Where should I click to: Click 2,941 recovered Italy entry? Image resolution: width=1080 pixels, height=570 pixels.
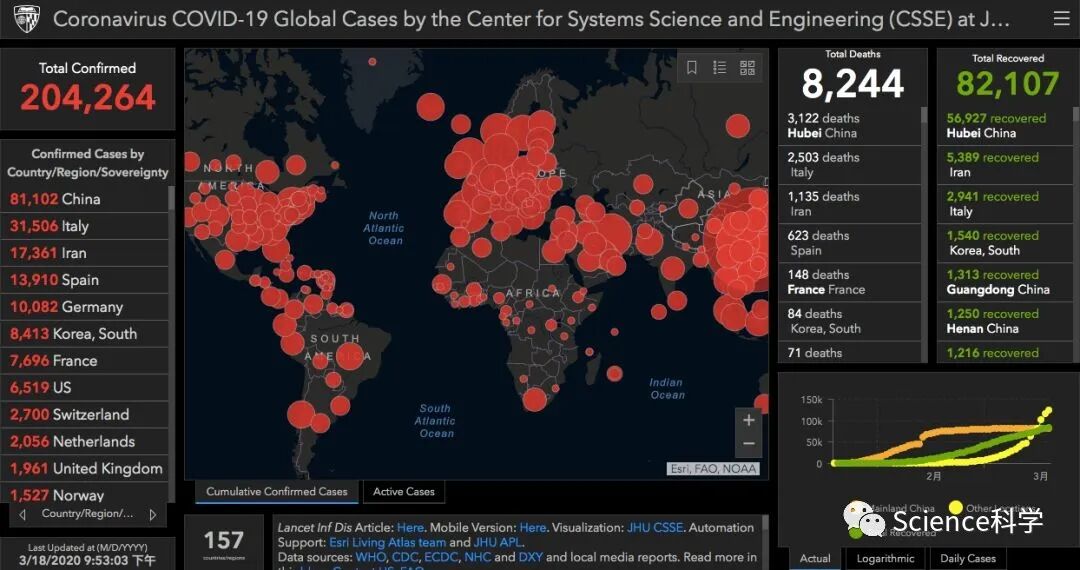pyautogui.click(x=1004, y=204)
